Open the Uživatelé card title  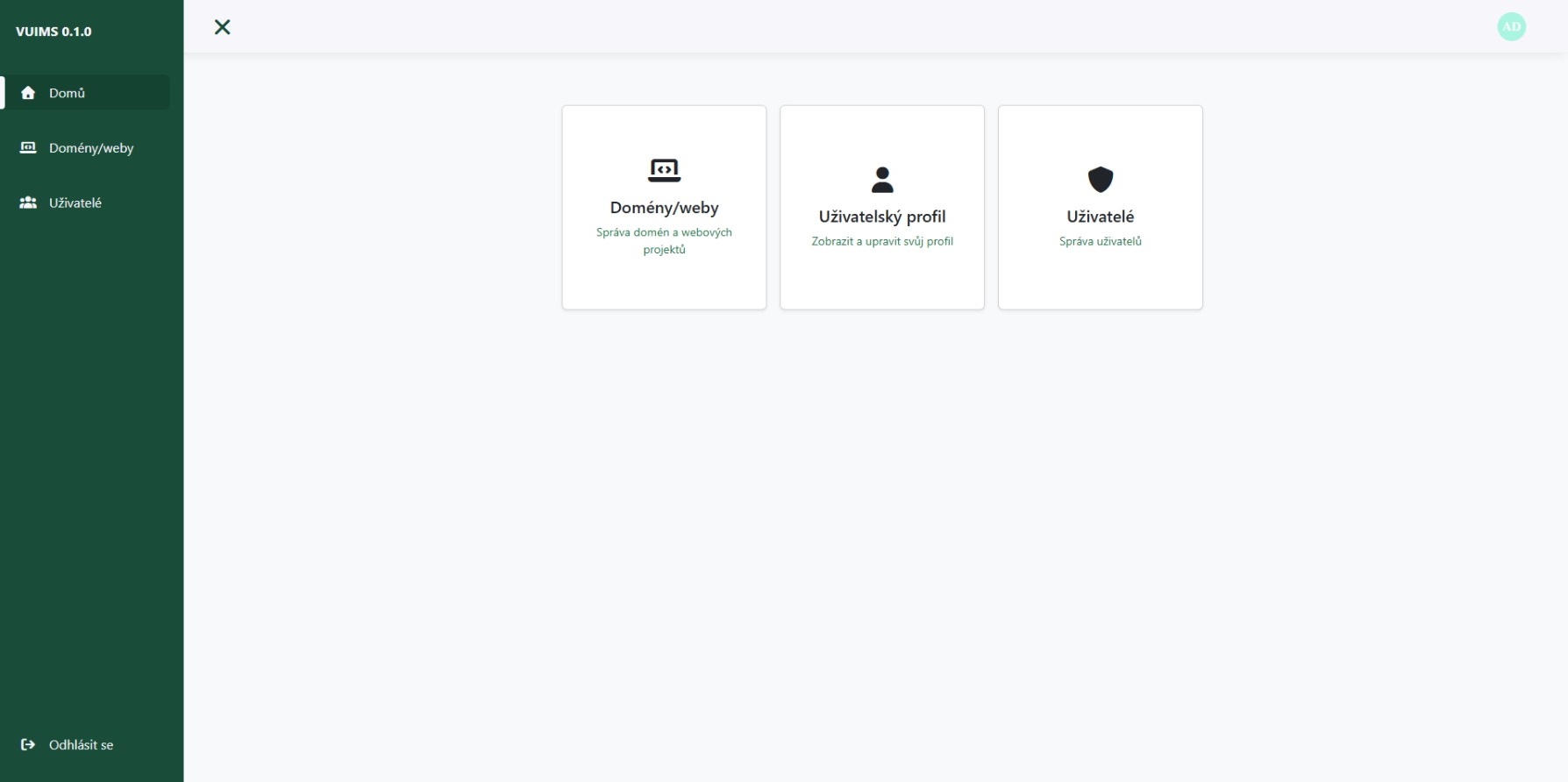[x=1100, y=217]
